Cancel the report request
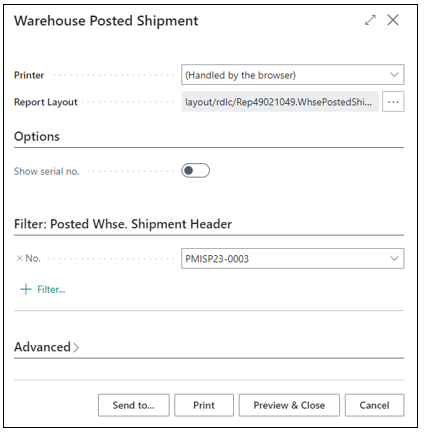This screenshot has height=434, width=424. (374, 405)
